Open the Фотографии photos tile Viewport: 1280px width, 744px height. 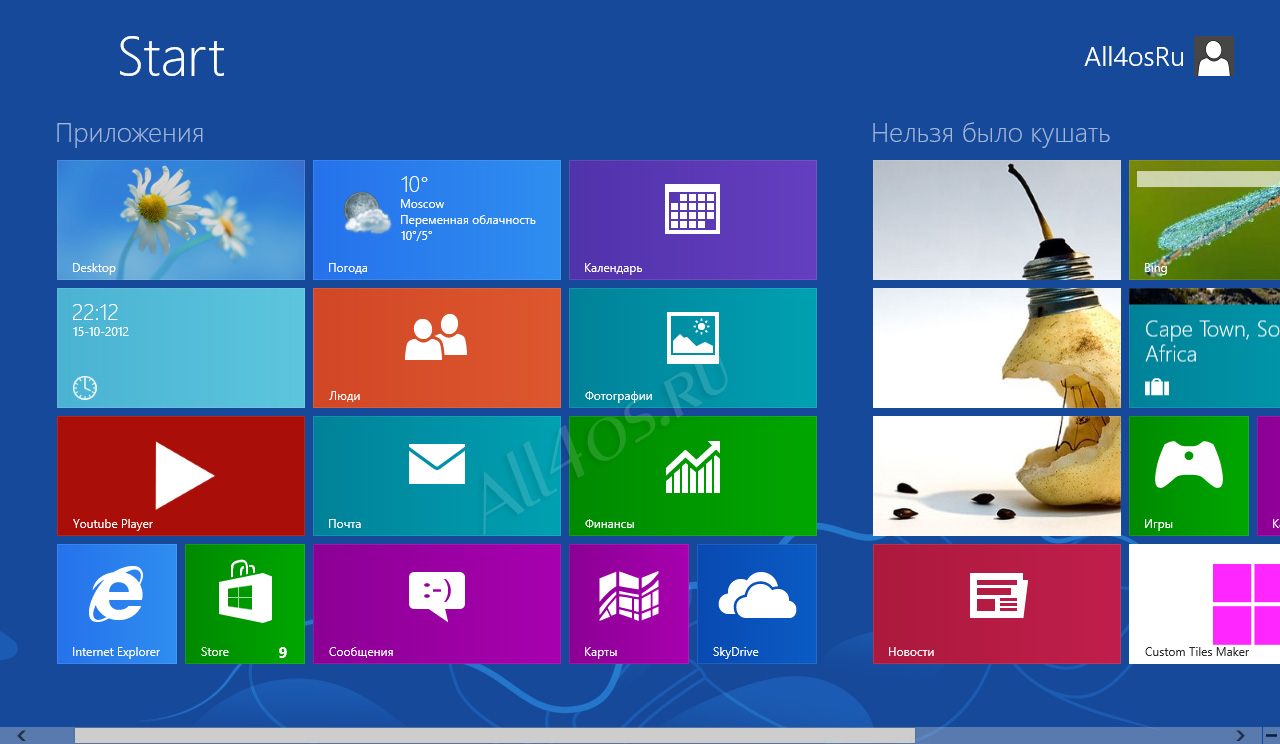(x=693, y=348)
